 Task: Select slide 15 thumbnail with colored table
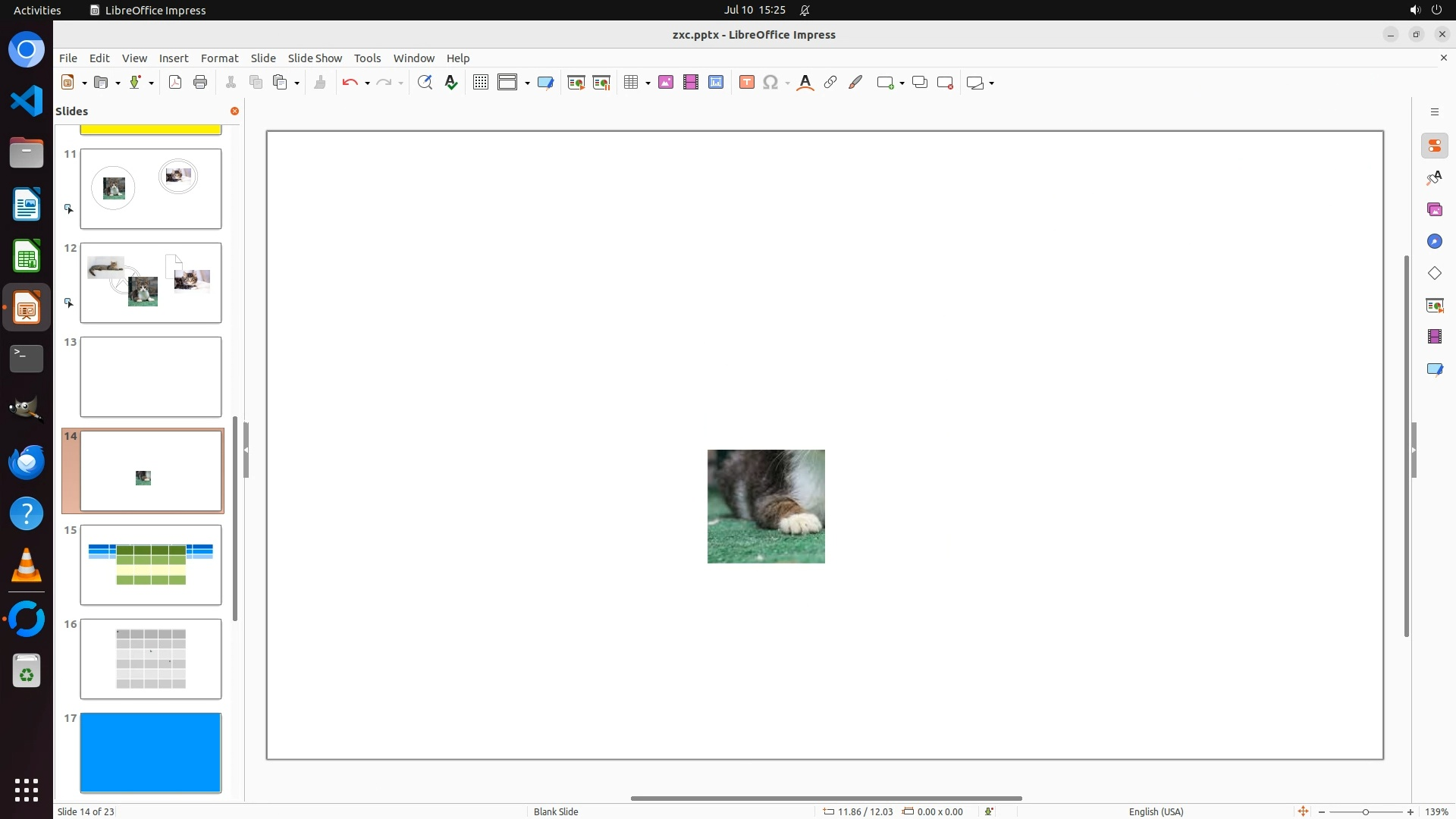click(151, 565)
